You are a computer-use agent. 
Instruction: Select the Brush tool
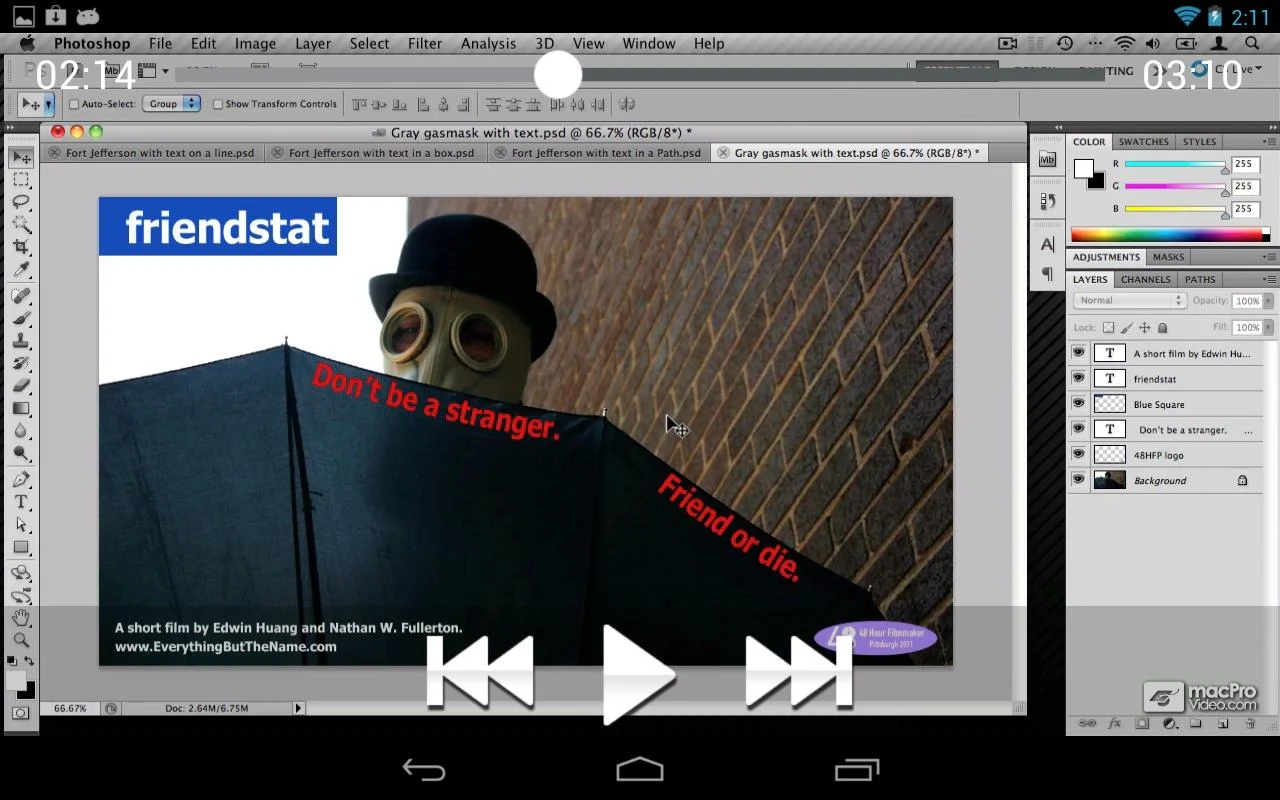21,318
